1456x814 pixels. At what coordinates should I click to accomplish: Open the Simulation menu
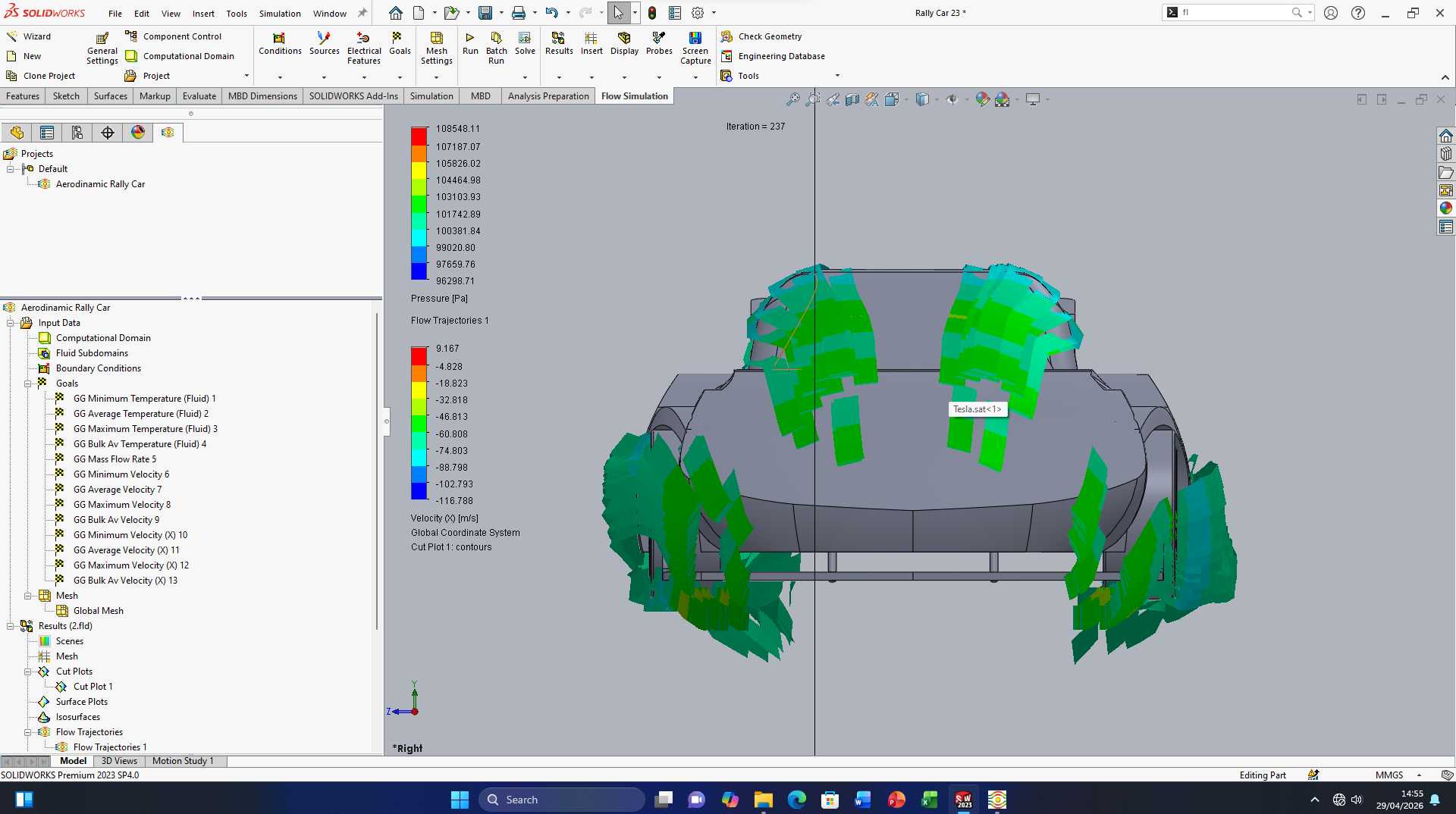[x=280, y=14]
